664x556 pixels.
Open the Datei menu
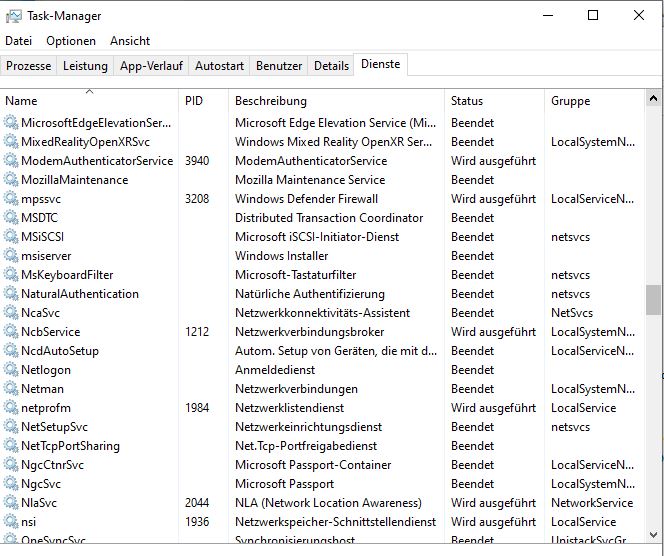click(19, 41)
